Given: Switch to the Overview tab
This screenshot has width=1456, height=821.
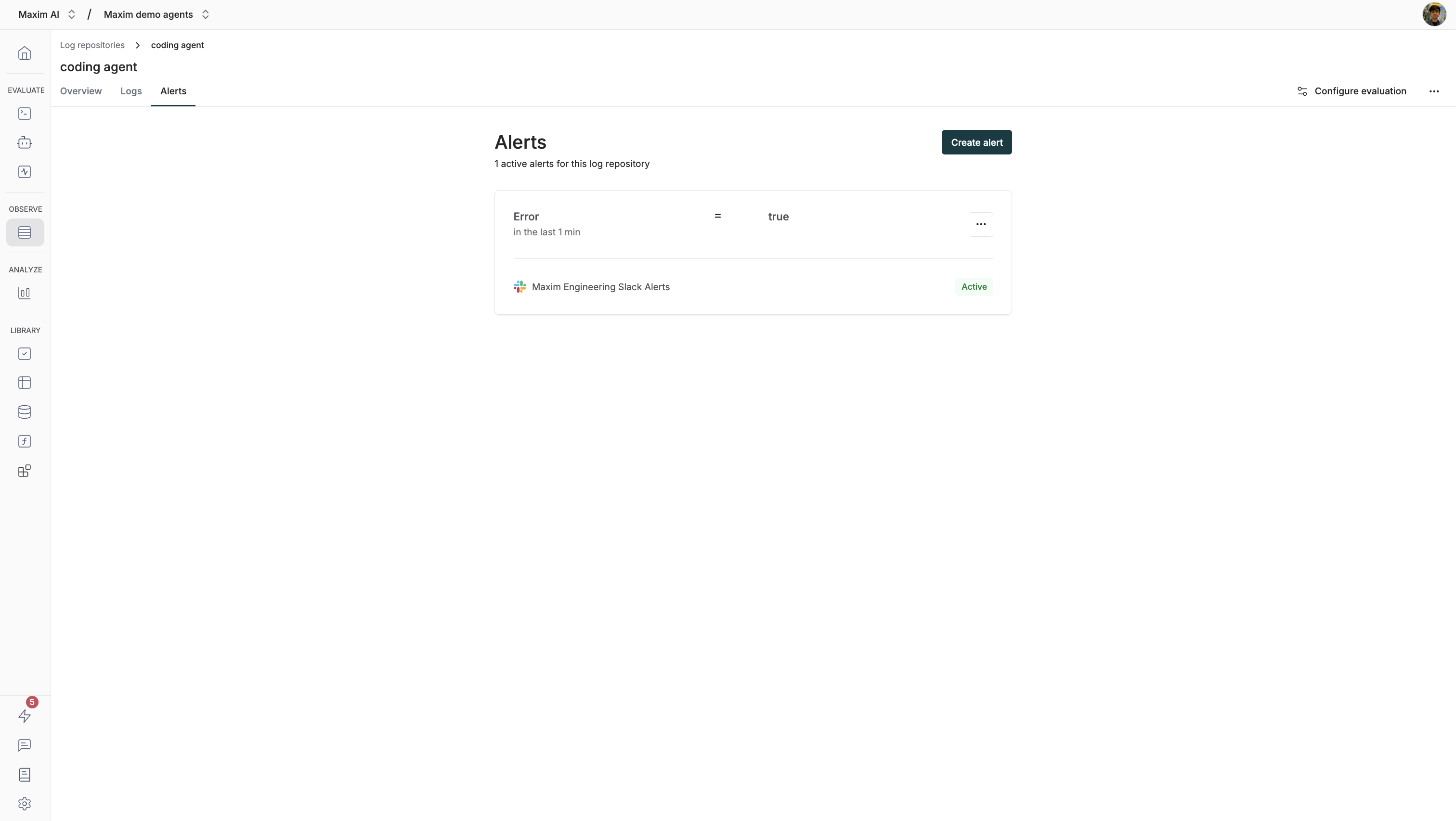Looking at the screenshot, I should pos(81,91).
